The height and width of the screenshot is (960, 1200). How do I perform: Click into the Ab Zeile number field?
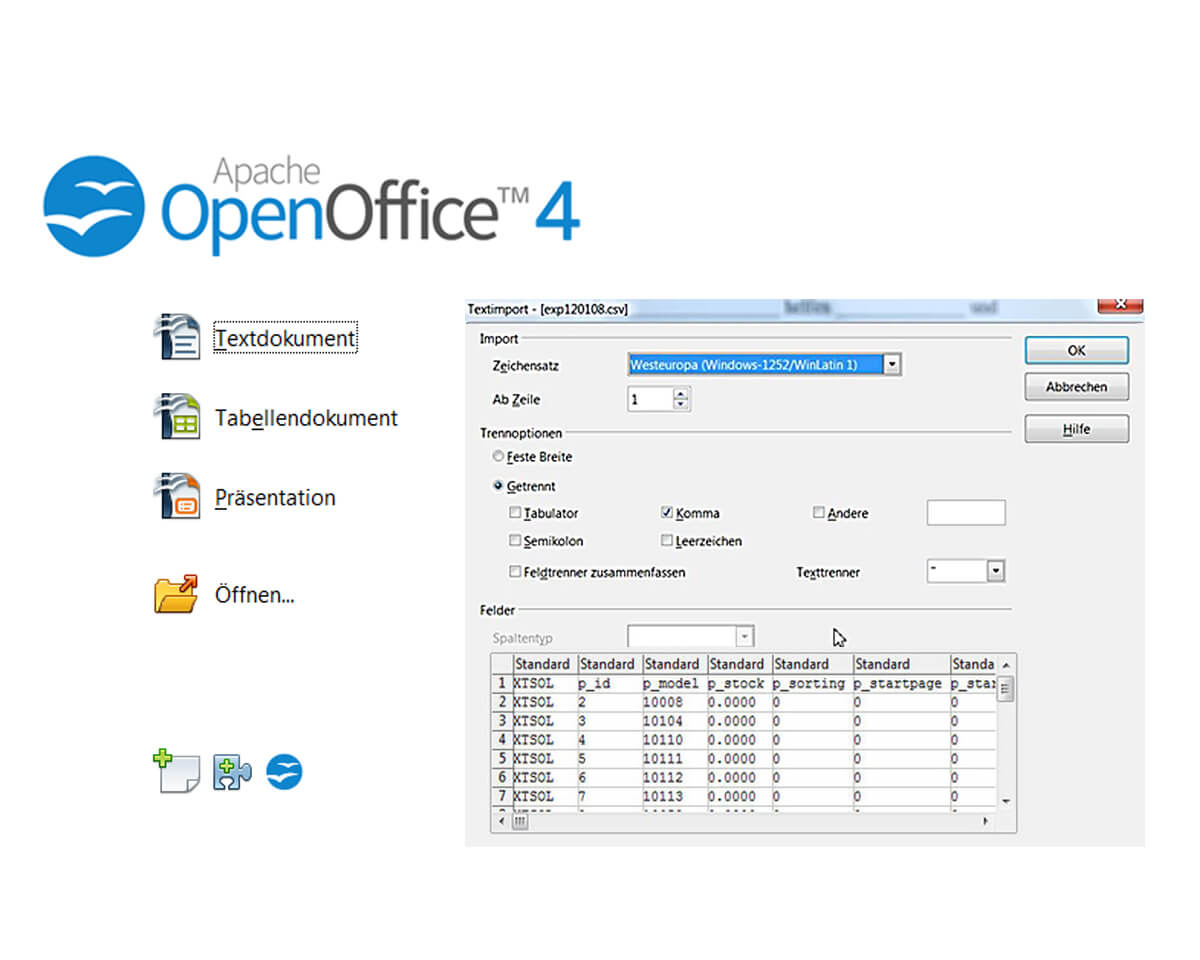click(650, 399)
